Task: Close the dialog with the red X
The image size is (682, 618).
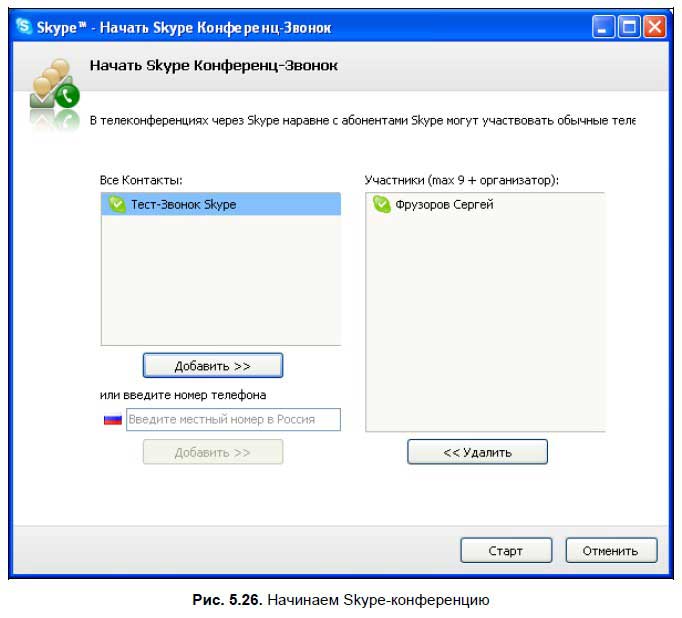Action: point(654,26)
